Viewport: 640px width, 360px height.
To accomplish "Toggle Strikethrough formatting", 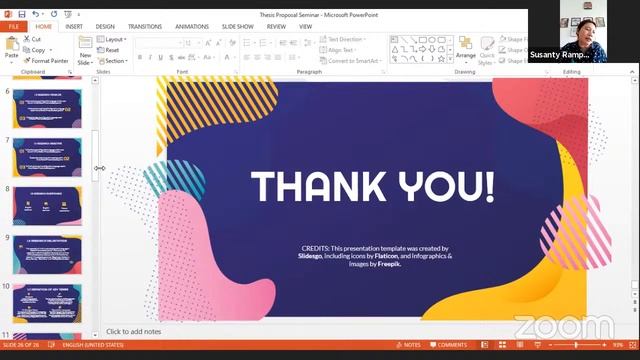I will click(181, 58).
